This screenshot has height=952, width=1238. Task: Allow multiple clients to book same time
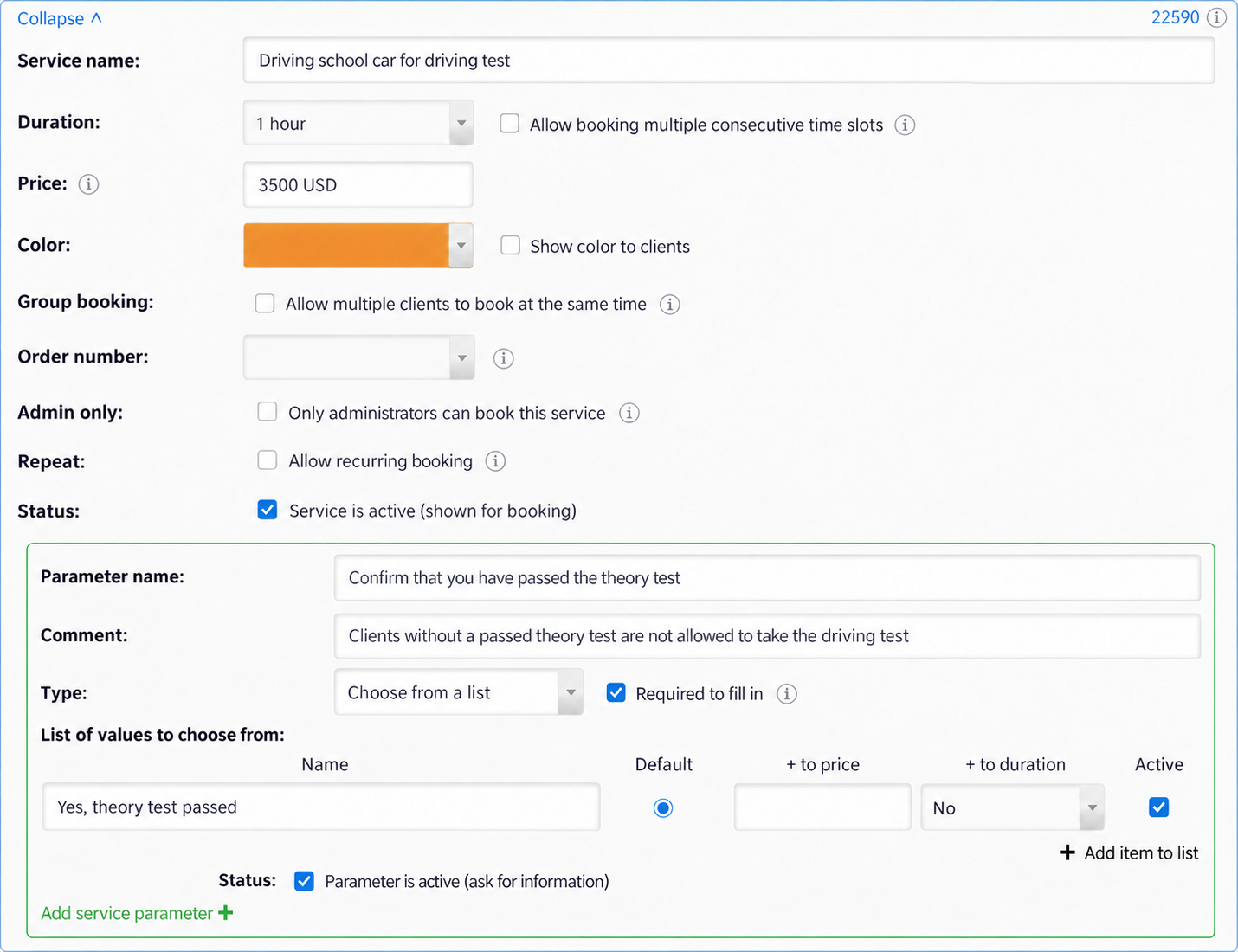pyautogui.click(x=265, y=303)
